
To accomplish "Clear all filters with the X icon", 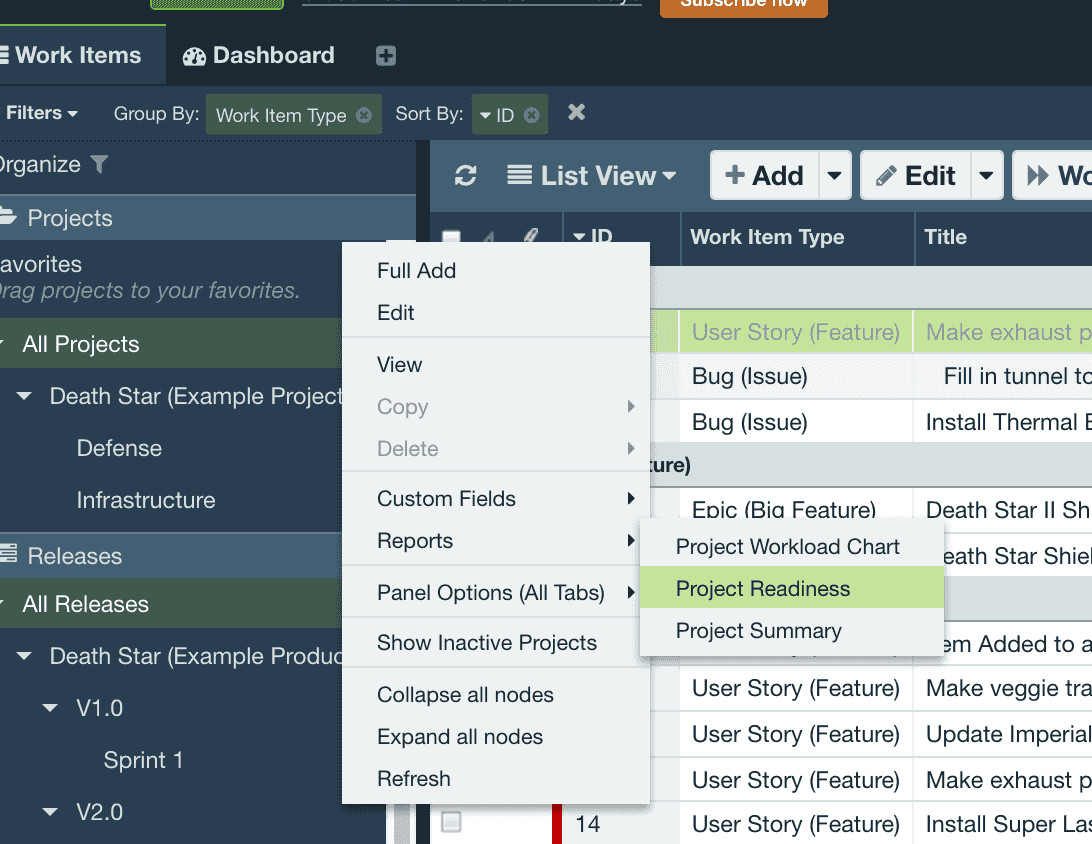I will (x=576, y=113).
